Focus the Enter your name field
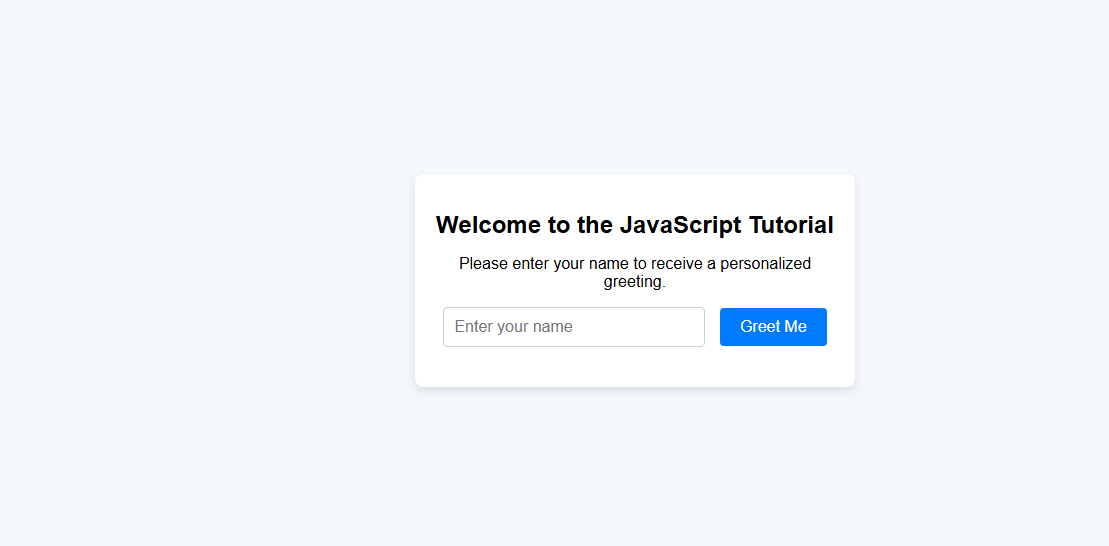 tap(574, 327)
